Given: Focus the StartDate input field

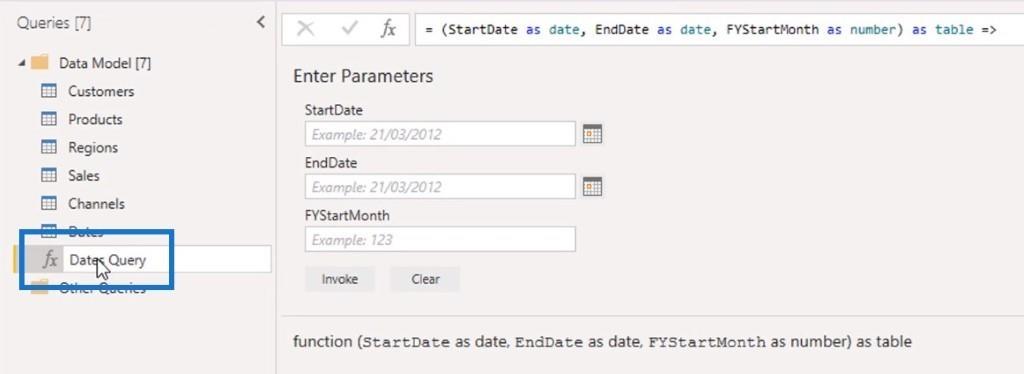Looking at the screenshot, I should click(x=440, y=134).
